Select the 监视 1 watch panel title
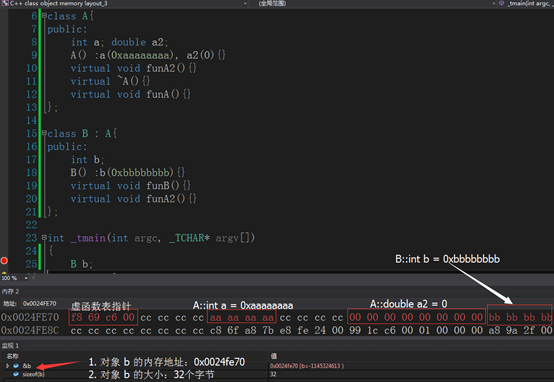 10,345
